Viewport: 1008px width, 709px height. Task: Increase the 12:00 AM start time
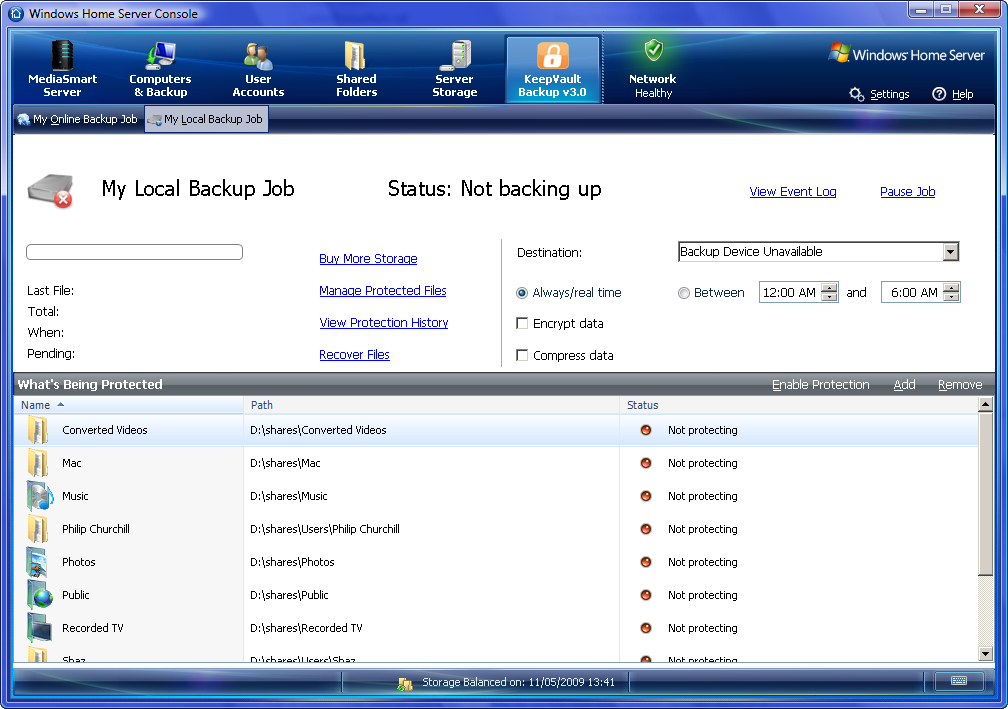[x=830, y=287]
